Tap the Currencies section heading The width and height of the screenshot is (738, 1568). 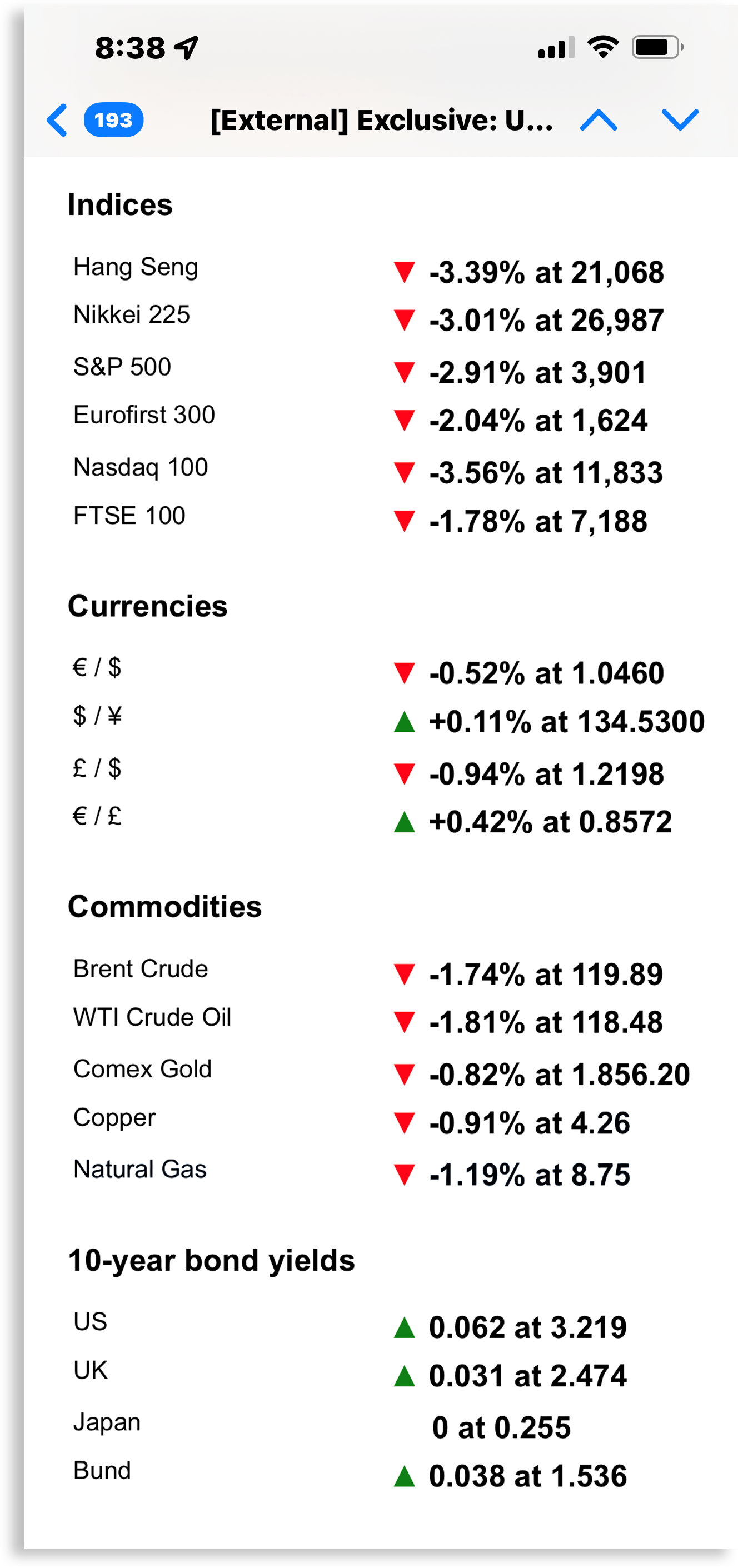[x=147, y=606]
